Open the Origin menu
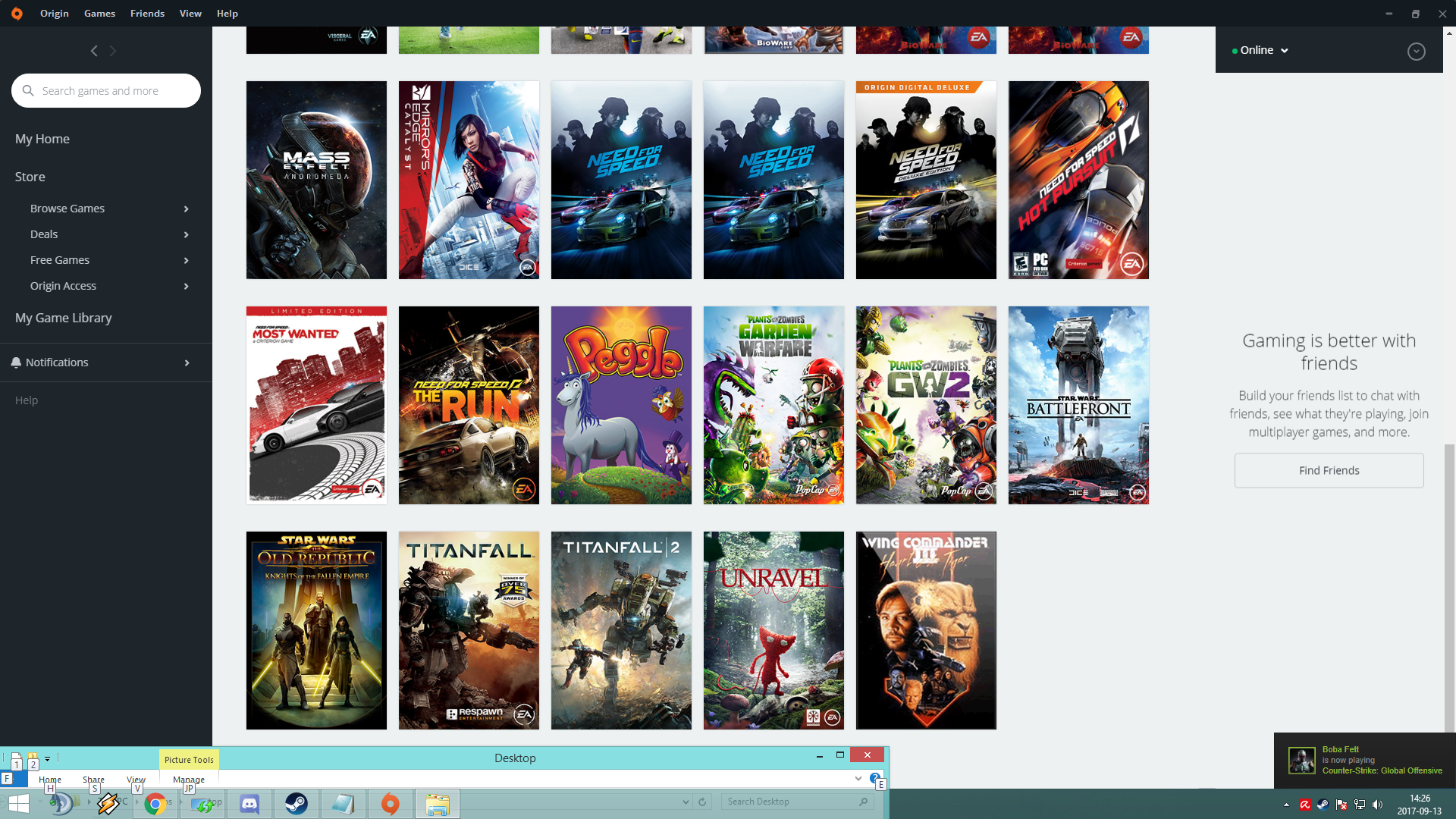1456x819 pixels. [55, 13]
